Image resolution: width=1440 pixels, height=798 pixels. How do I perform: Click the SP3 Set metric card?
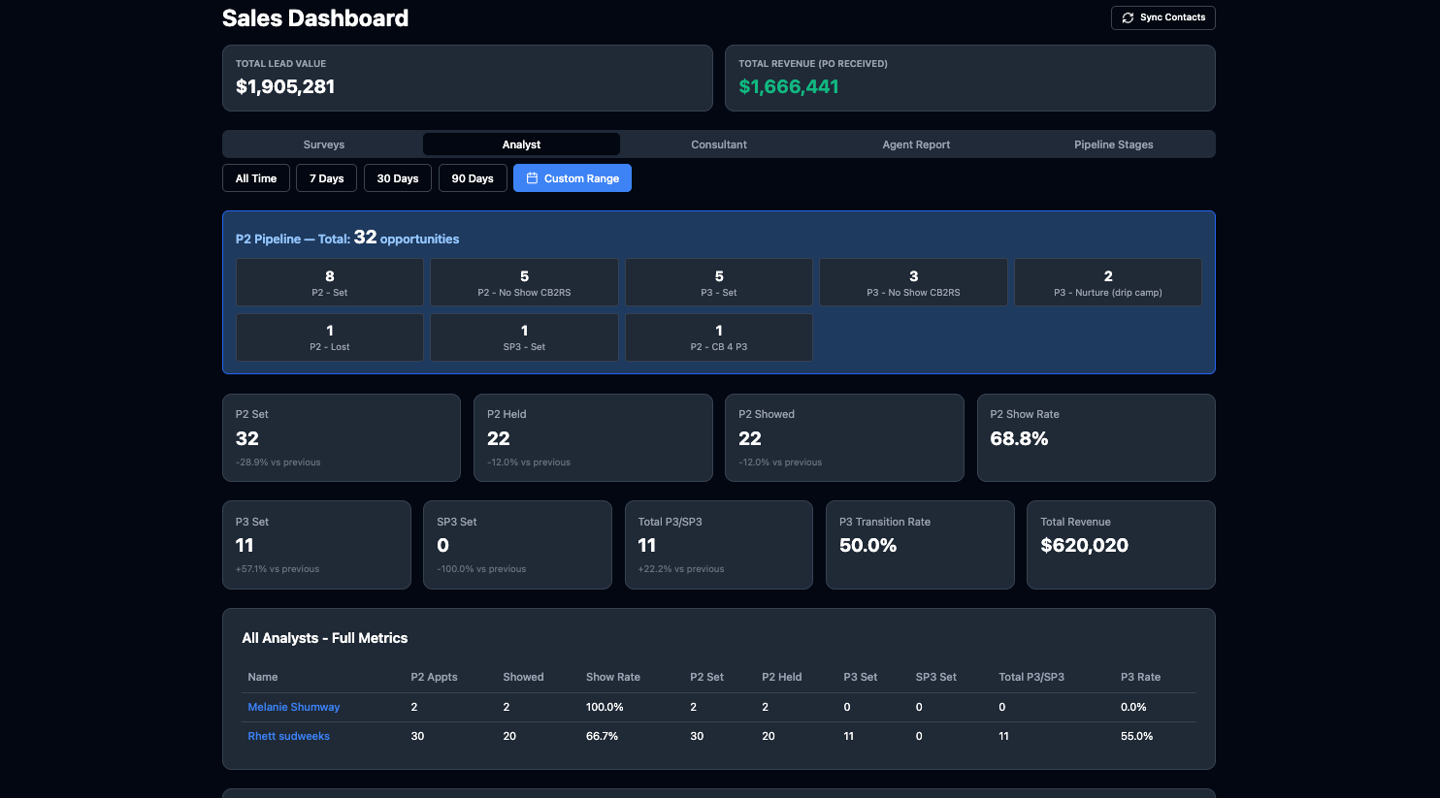tap(517, 545)
